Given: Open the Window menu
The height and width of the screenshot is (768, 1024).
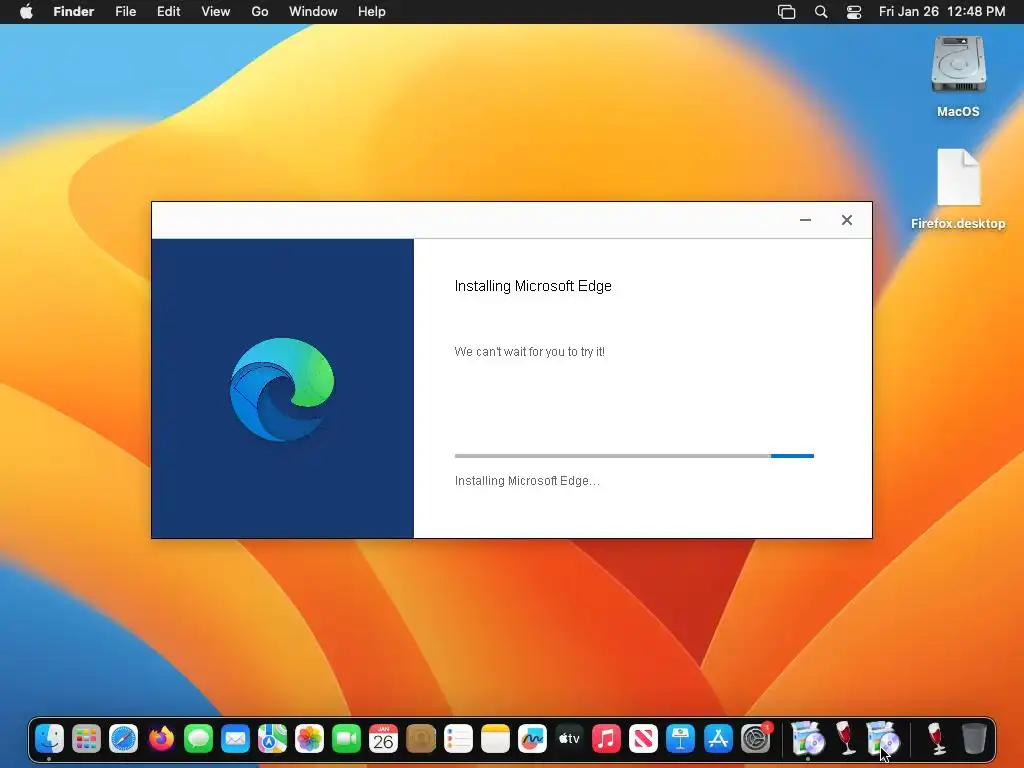Looking at the screenshot, I should (x=313, y=12).
